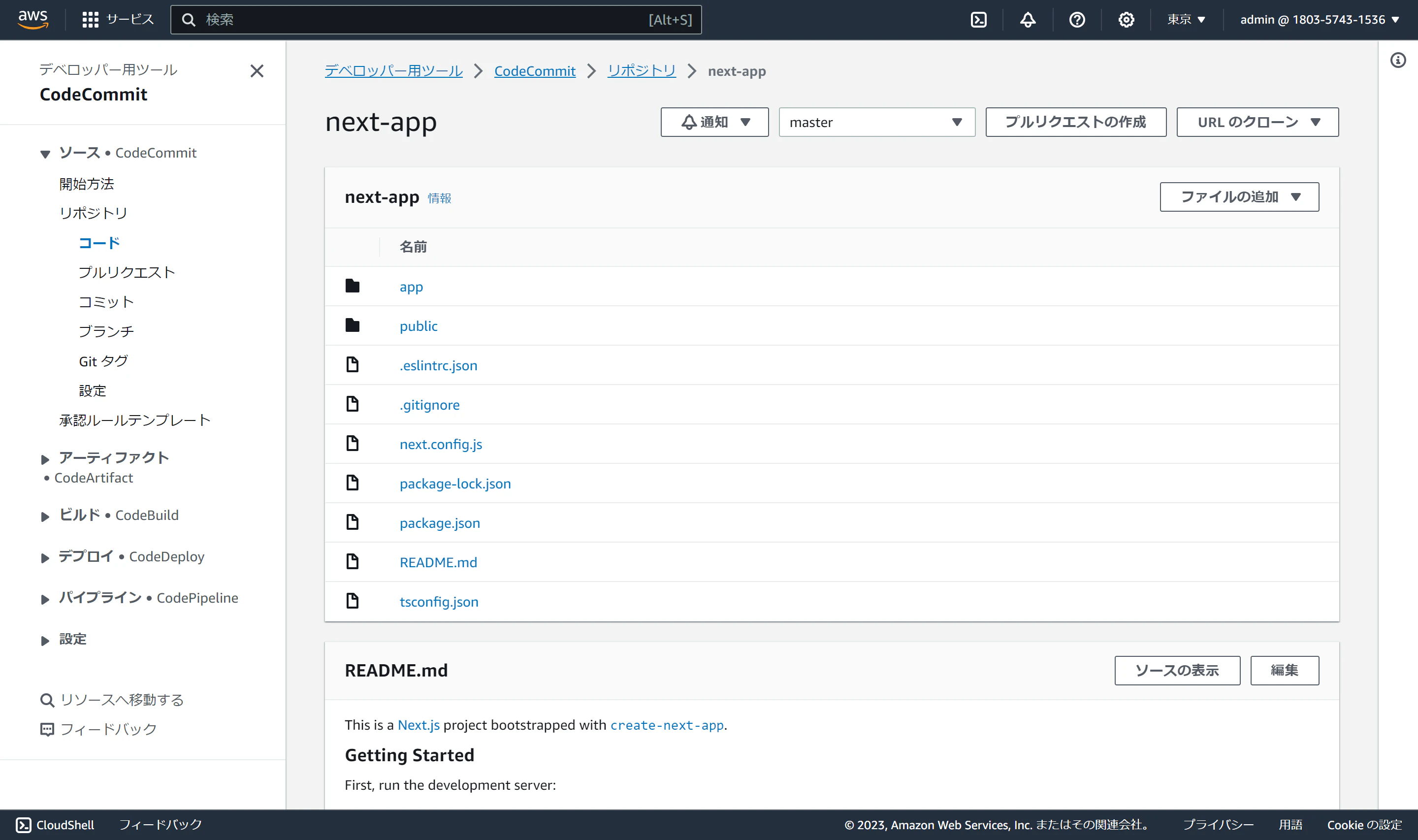Click the プルリクエストの作成 button
This screenshot has width=1418, height=840.
click(x=1076, y=122)
